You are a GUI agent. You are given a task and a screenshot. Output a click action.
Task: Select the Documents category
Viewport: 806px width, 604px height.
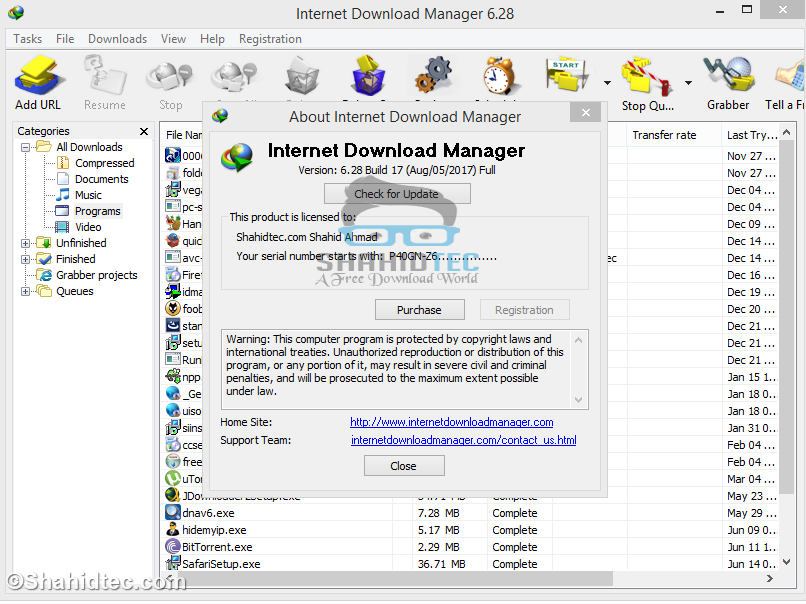pos(101,179)
